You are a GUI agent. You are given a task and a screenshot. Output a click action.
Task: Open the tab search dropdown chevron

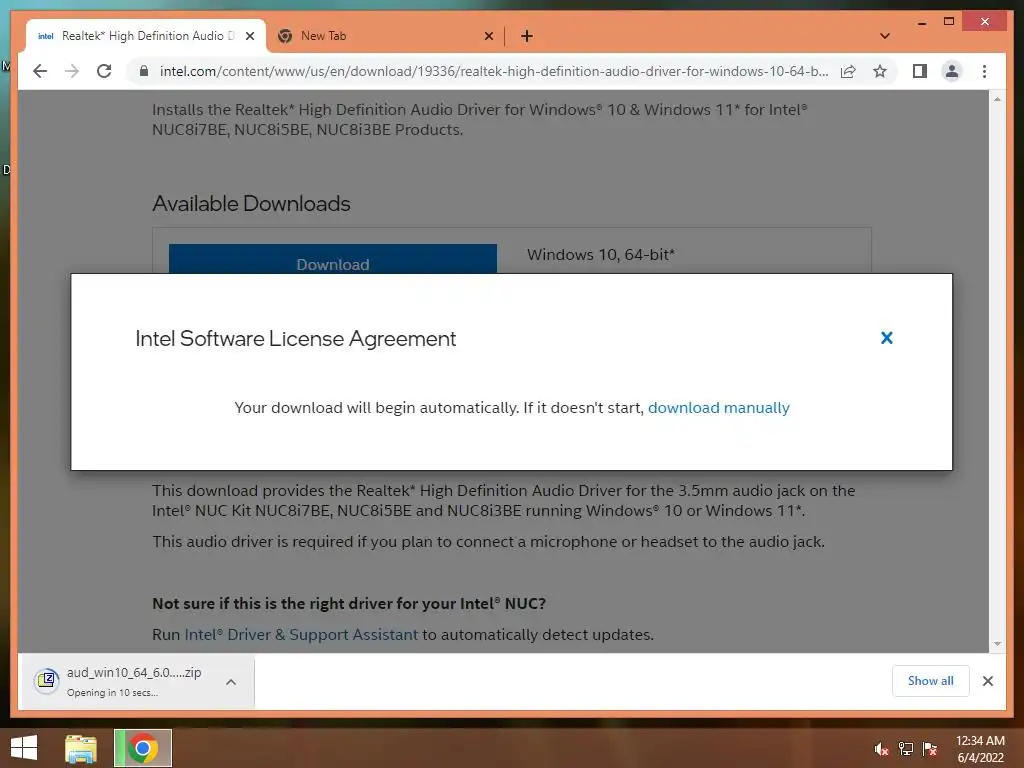[x=885, y=36]
